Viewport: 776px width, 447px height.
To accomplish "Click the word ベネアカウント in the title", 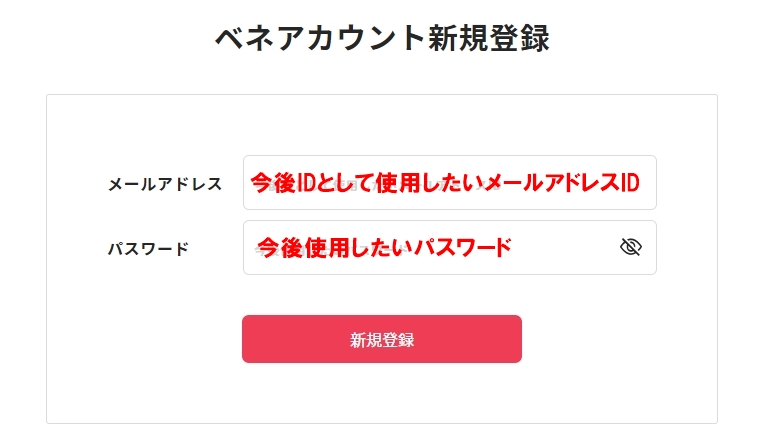I will [x=320, y=38].
